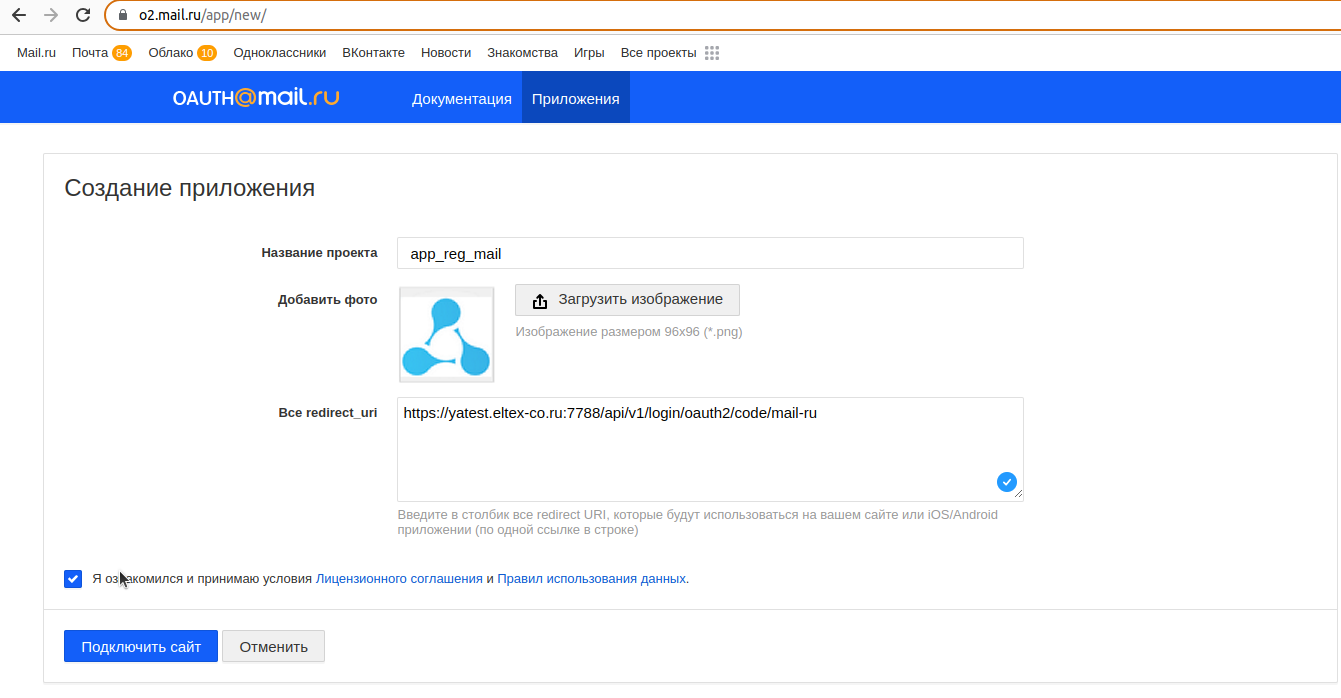Open Одноклассники link
Viewport: 1341px width, 698px height.
click(x=280, y=53)
